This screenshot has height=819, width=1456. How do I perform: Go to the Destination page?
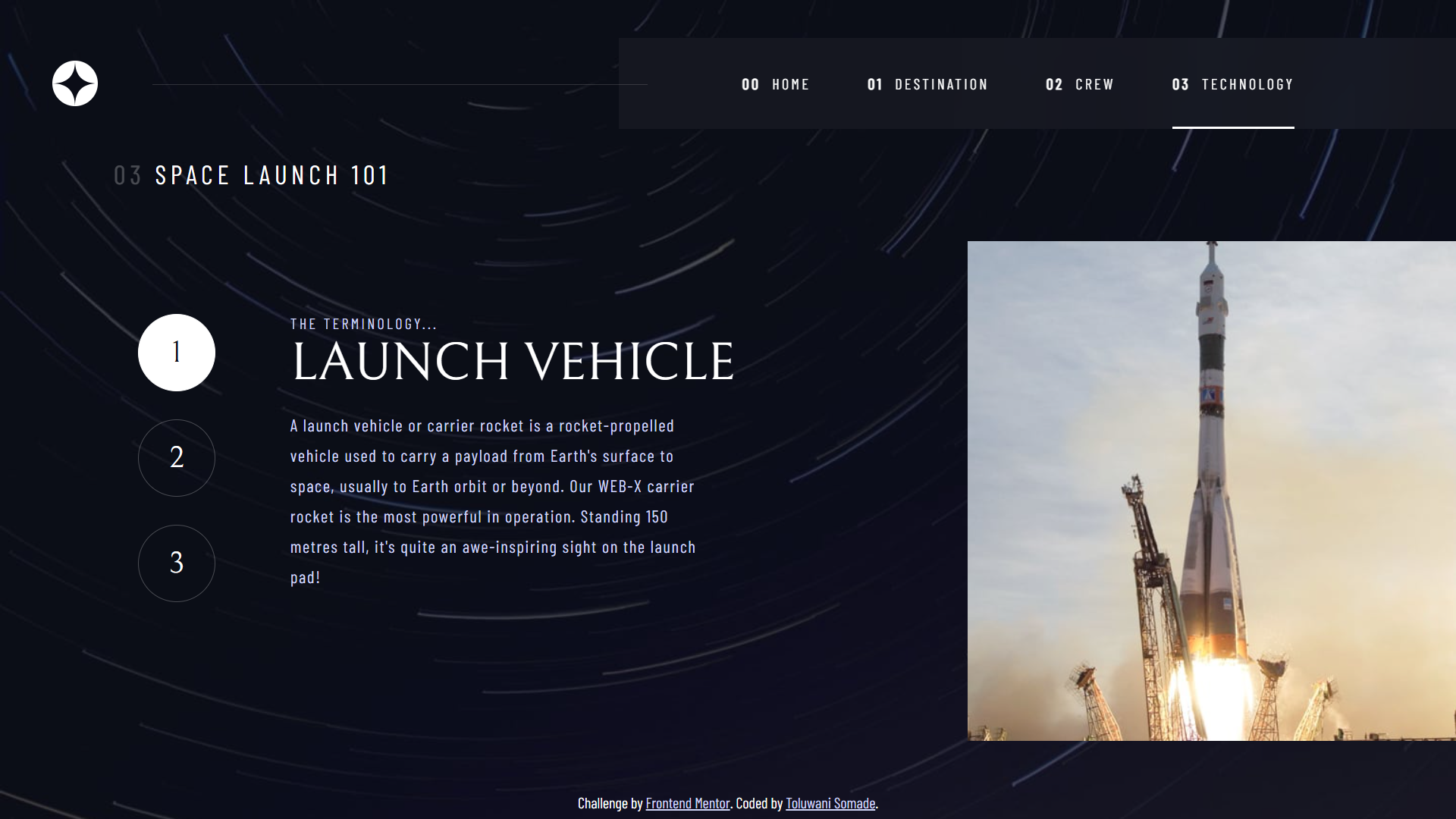(x=927, y=84)
